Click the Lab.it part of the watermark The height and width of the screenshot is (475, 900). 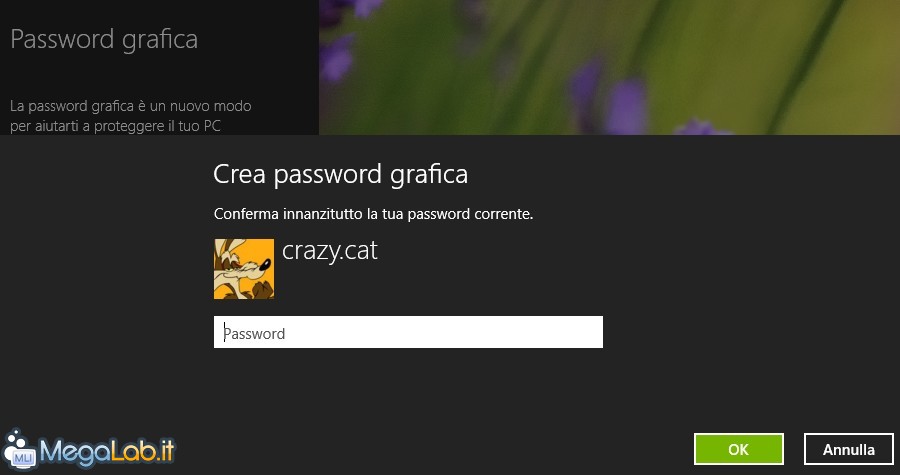pyautogui.click(x=143, y=450)
